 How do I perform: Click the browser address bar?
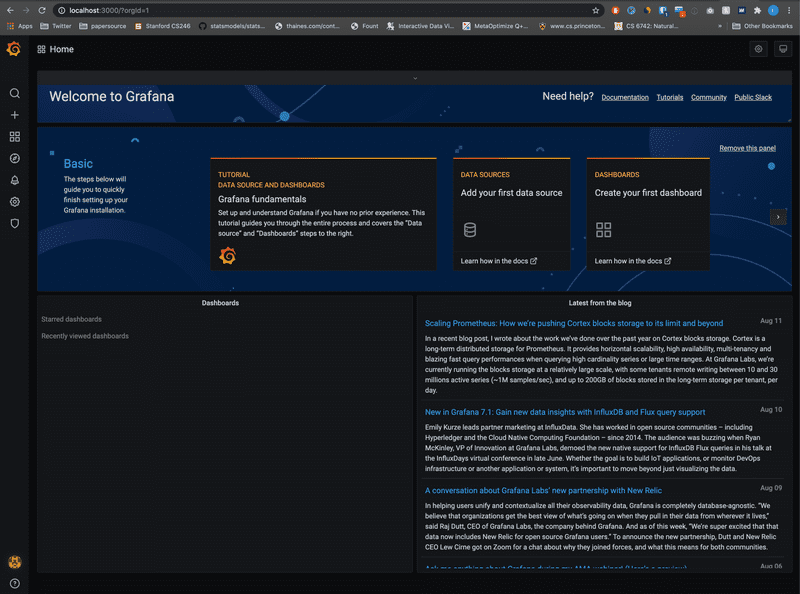(327, 10)
